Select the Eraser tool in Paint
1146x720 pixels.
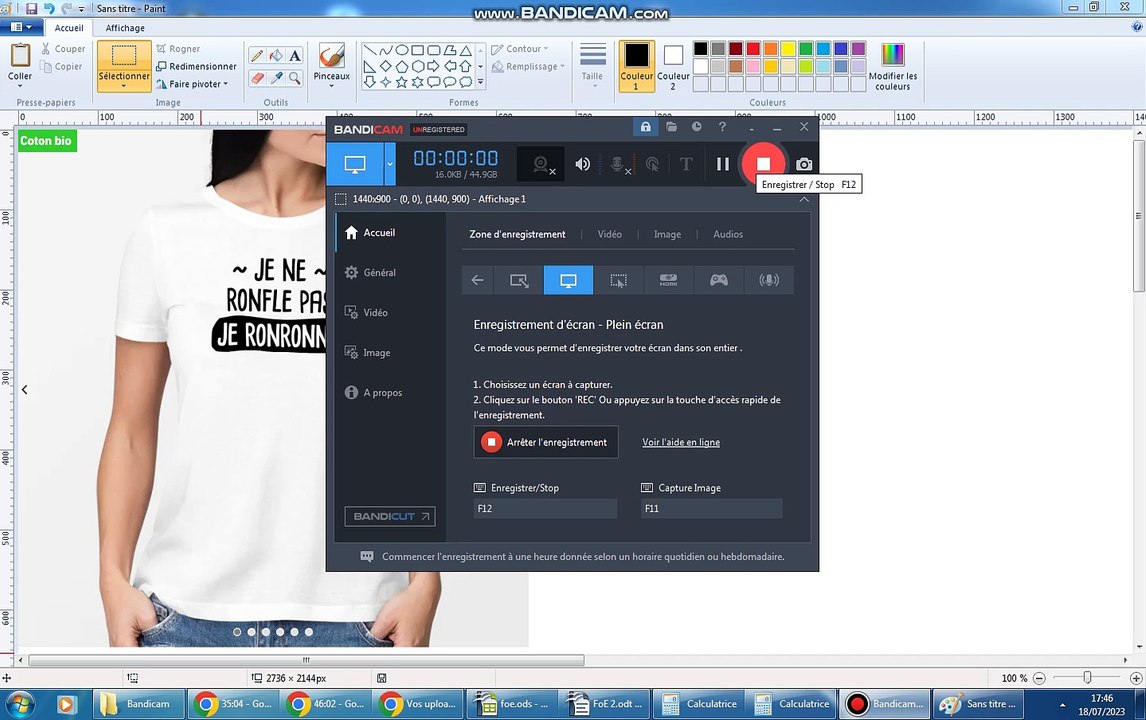257,77
